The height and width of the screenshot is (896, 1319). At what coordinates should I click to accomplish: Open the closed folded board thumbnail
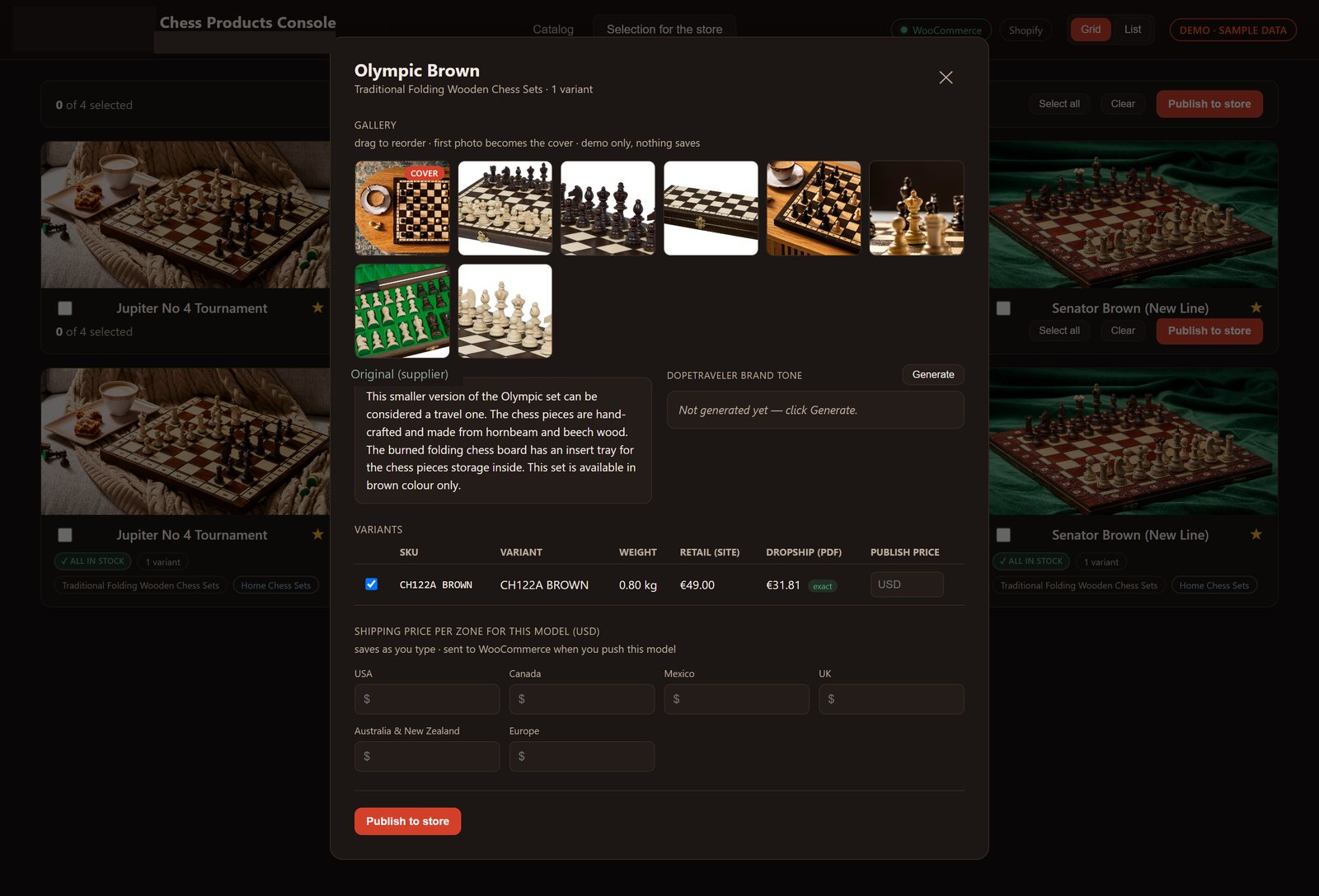(711, 208)
